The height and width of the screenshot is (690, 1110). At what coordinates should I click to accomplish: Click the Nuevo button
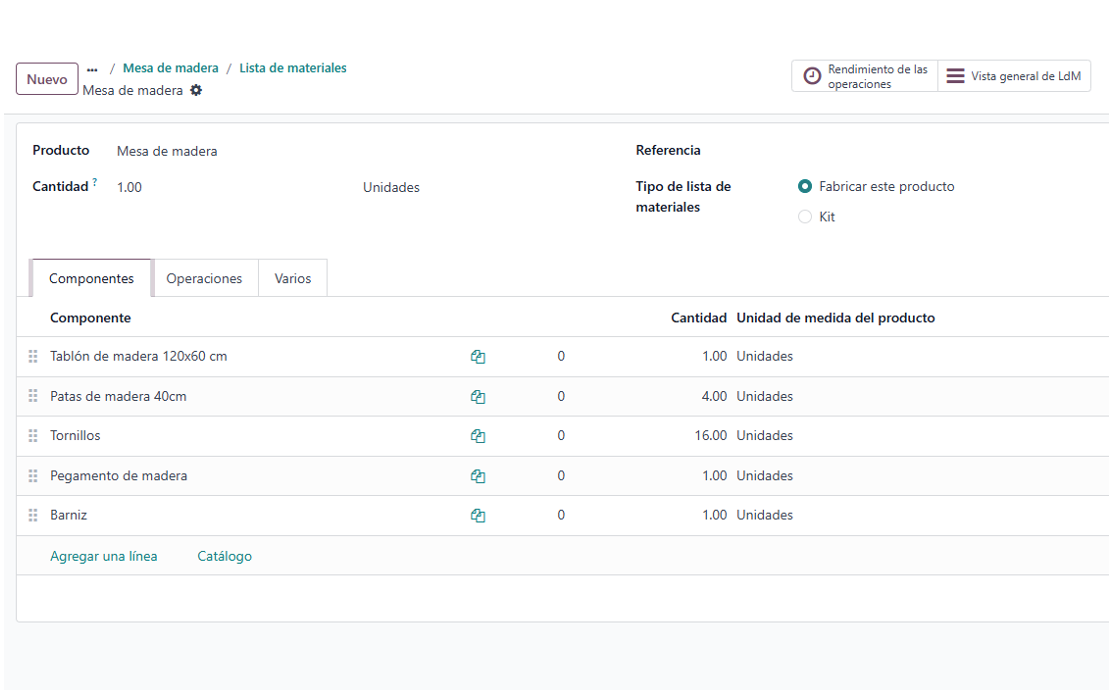(47, 79)
